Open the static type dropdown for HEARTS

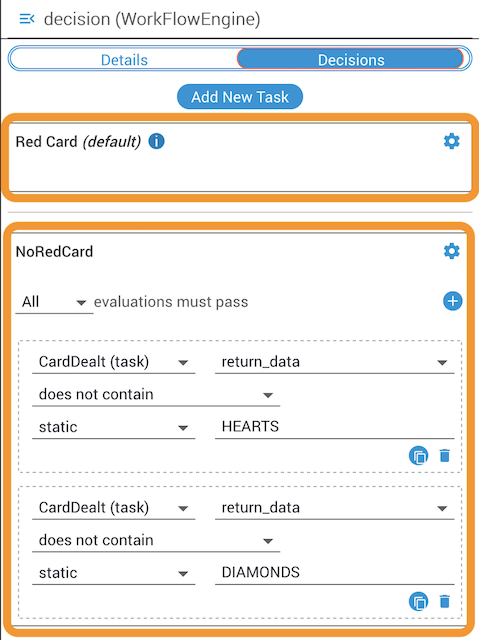coord(113,427)
